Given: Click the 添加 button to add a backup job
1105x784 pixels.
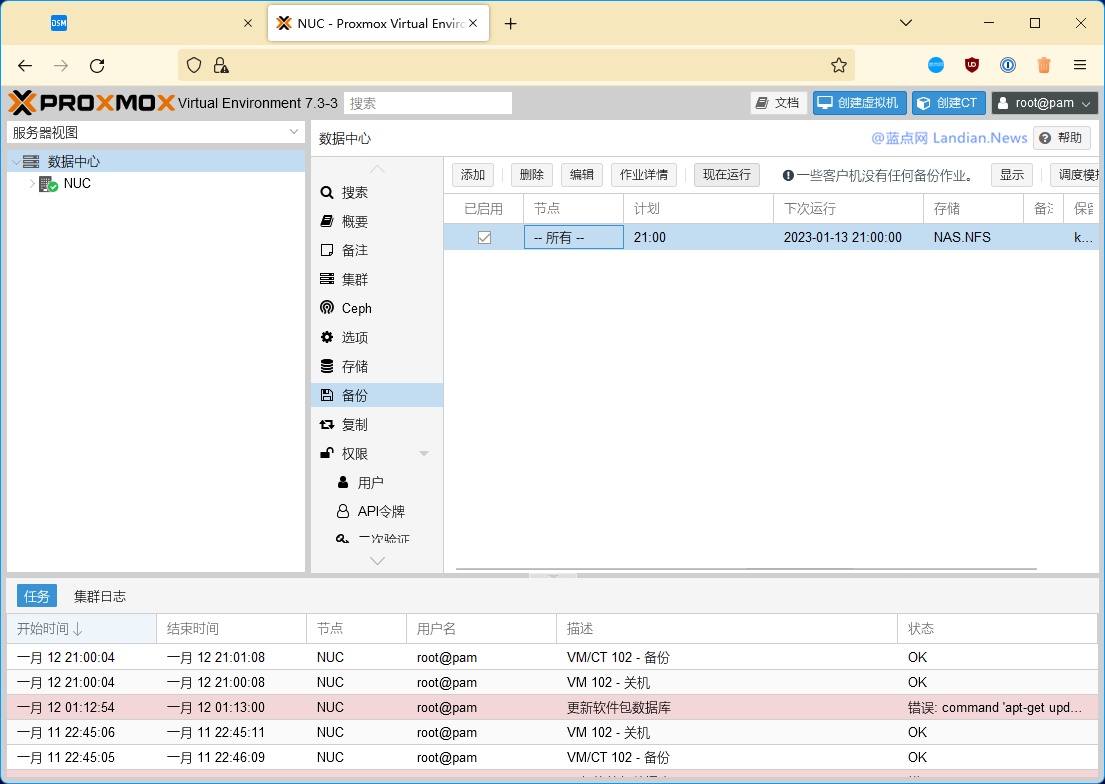Looking at the screenshot, I should [x=472, y=173].
